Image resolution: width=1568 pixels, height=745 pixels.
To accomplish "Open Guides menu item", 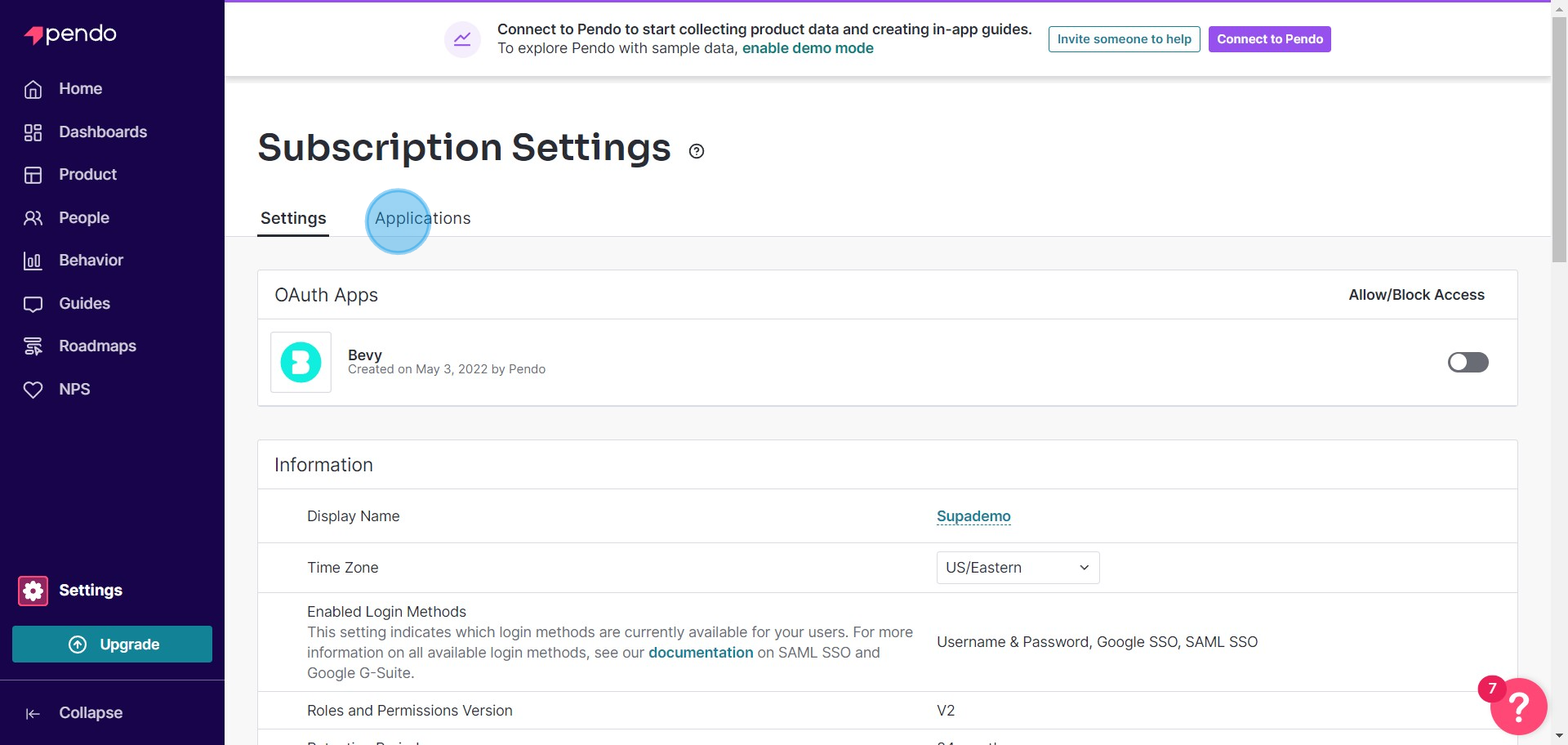I will click(x=84, y=304).
